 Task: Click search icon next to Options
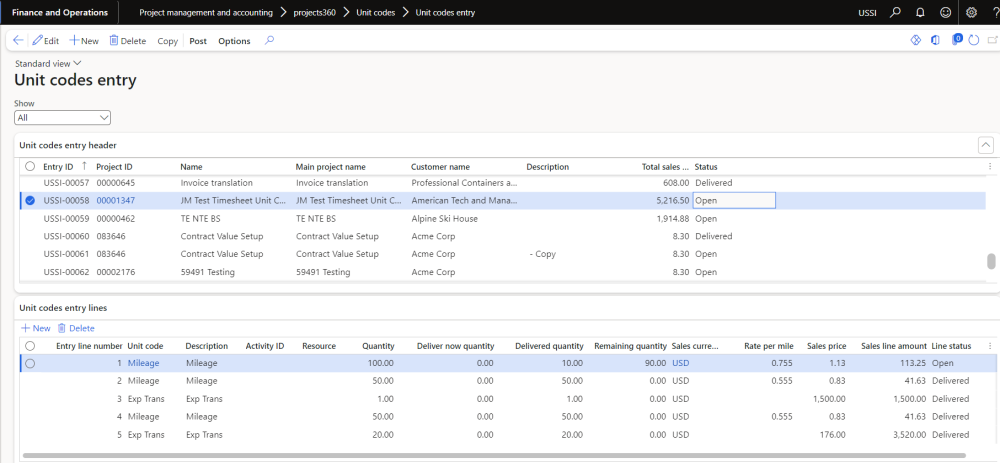(269, 41)
